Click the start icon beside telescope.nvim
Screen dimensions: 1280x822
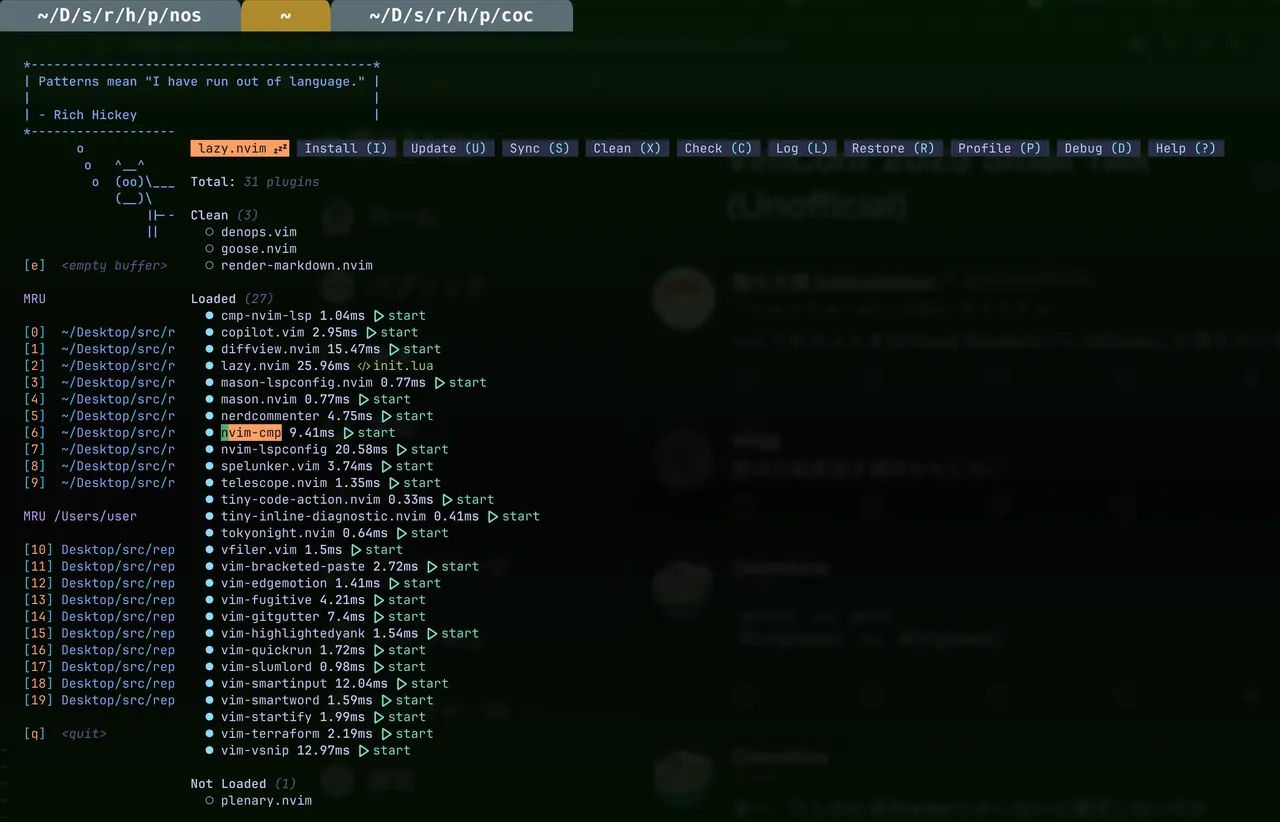click(x=394, y=483)
